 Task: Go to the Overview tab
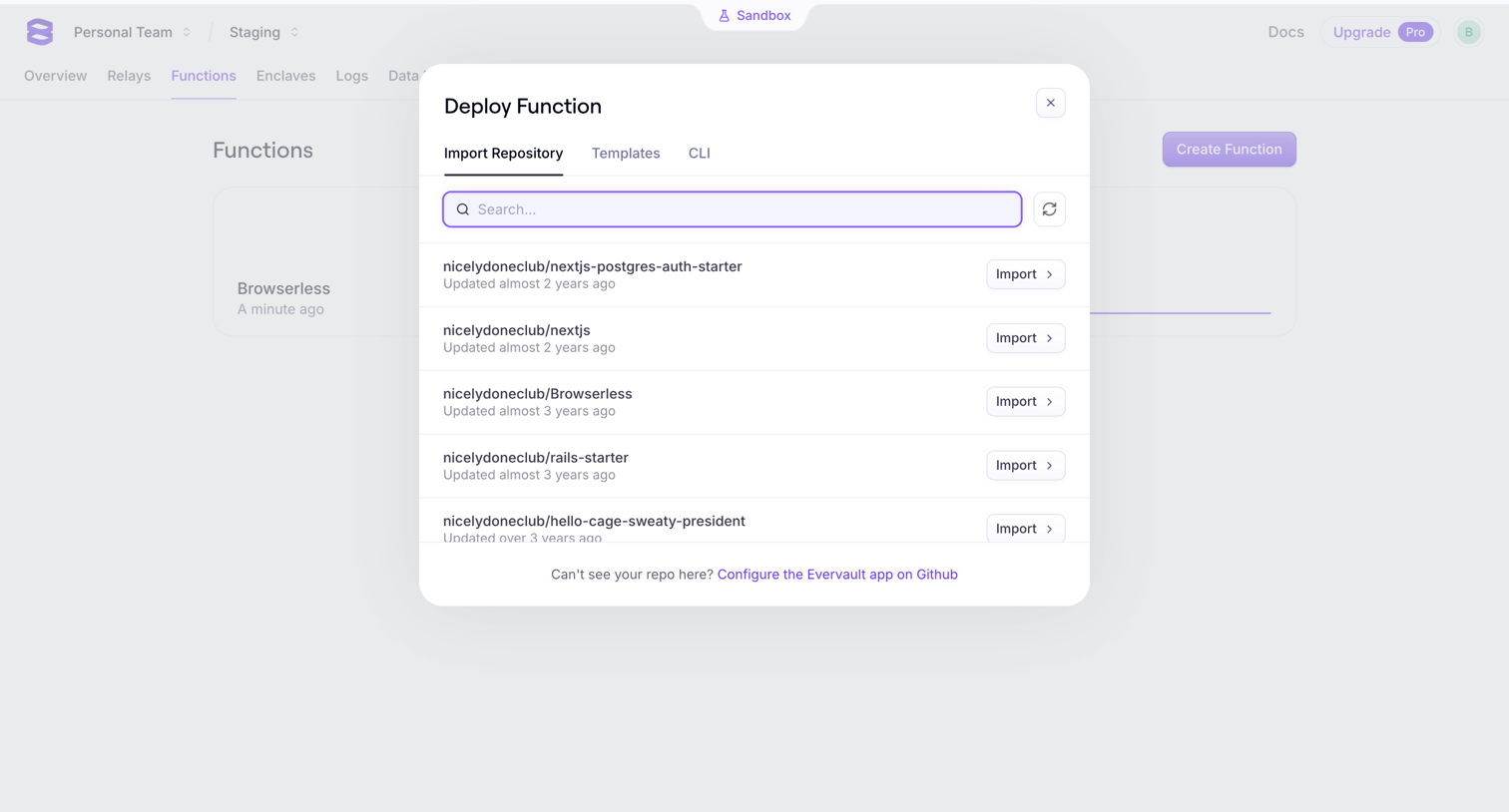(56, 76)
